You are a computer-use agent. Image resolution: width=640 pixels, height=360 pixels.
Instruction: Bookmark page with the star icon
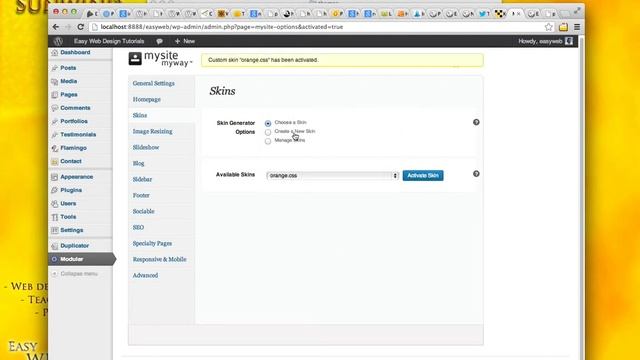pyautogui.click(x=549, y=27)
